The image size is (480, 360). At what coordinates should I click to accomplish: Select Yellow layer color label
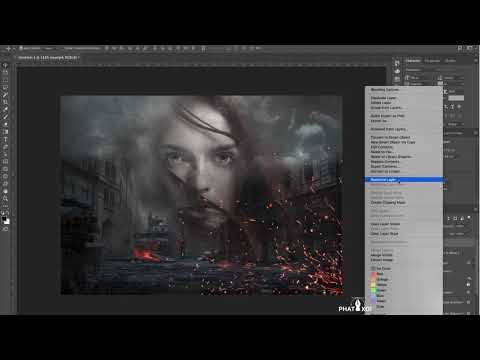click(x=379, y=285)
